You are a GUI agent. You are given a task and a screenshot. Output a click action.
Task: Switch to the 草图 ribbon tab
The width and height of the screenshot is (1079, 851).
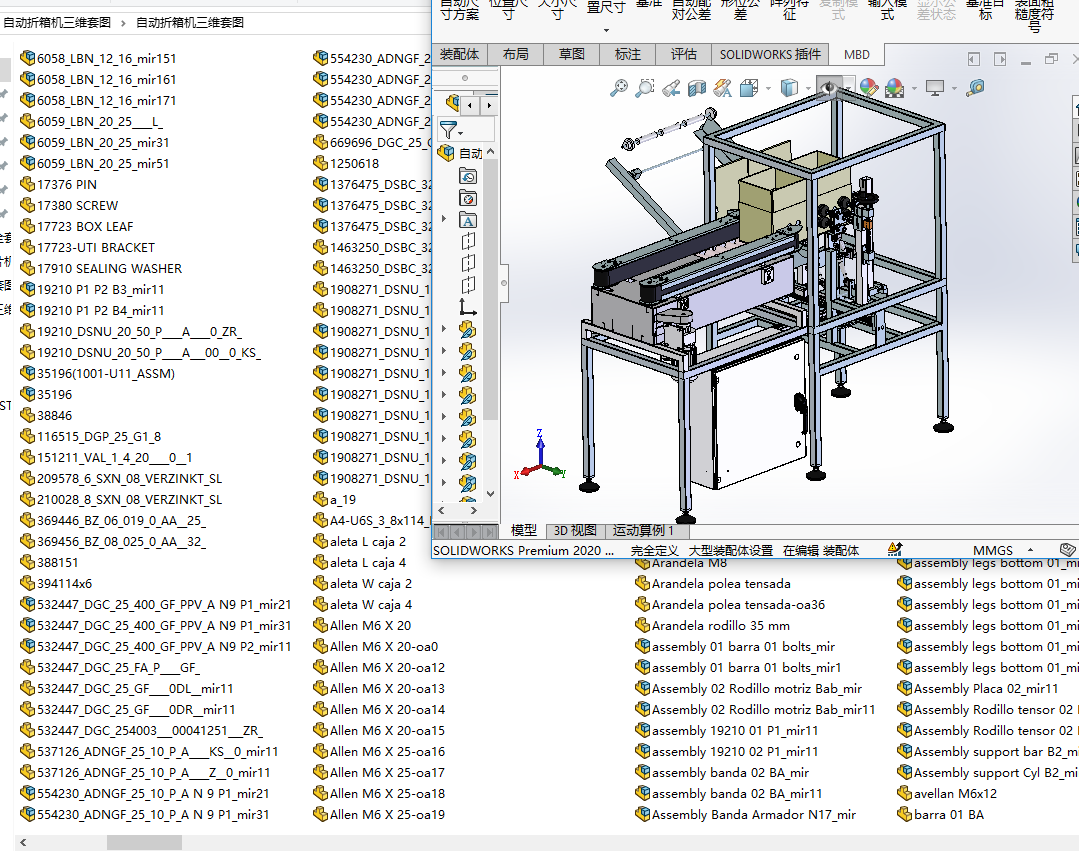tap(572, 55)
